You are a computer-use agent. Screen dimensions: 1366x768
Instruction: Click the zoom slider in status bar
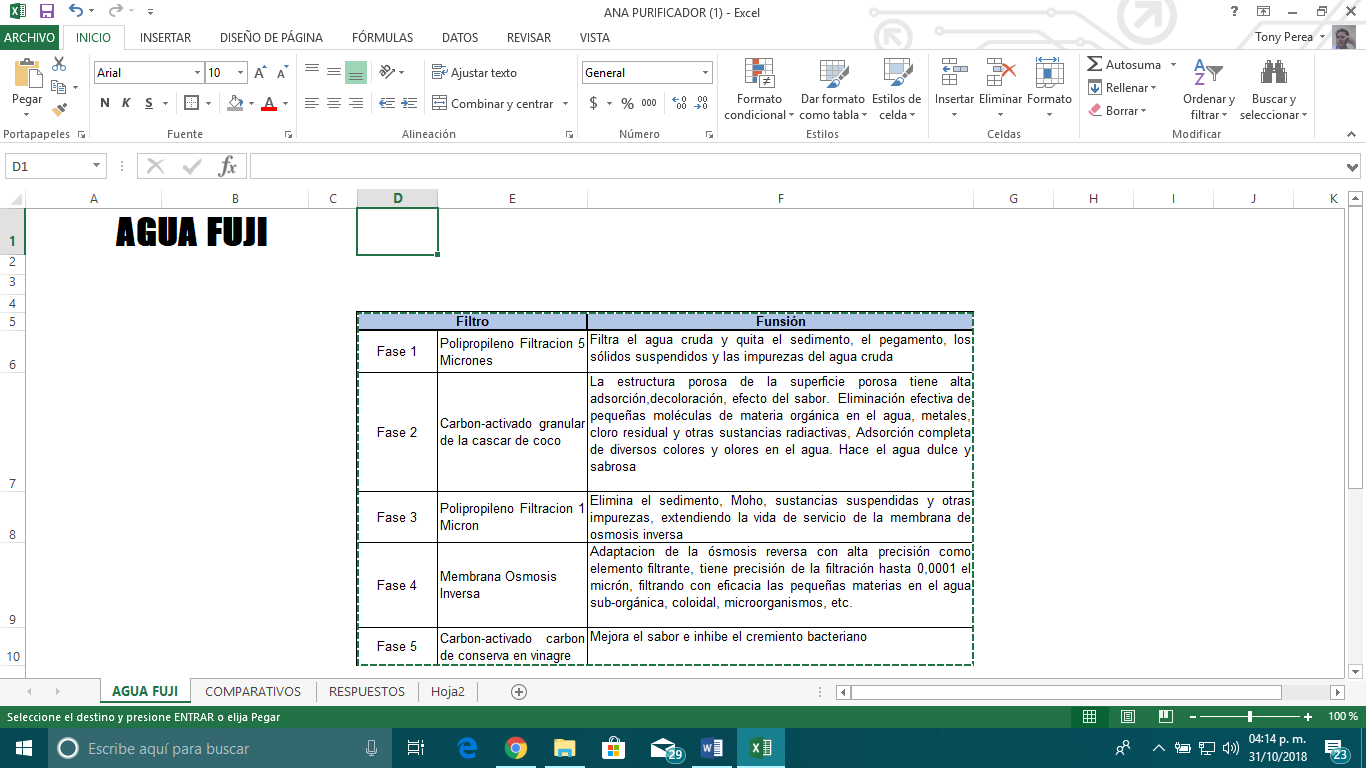pyautogui.click(x=1249, y=717)
